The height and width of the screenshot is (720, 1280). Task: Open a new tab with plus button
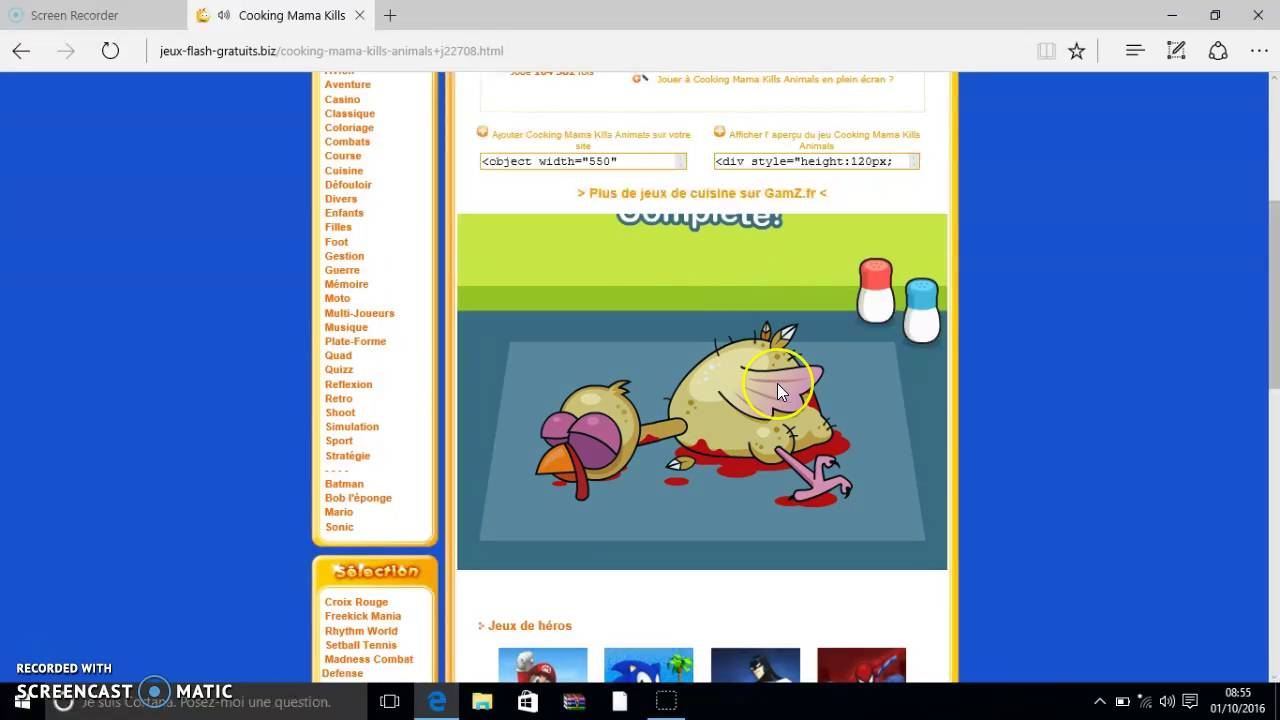pos(390,15)
